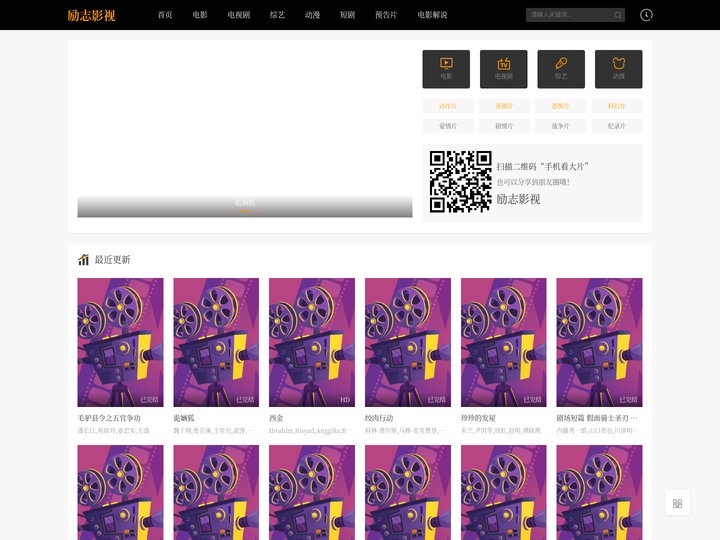Go to 首页 in the navigation bar
720x540 pixels.
pyautogui.click(x=165, y=15)
